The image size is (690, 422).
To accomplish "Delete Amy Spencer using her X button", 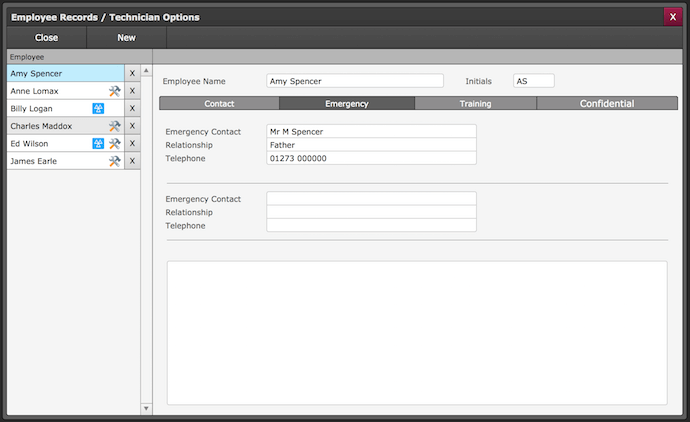I will 132,74.
